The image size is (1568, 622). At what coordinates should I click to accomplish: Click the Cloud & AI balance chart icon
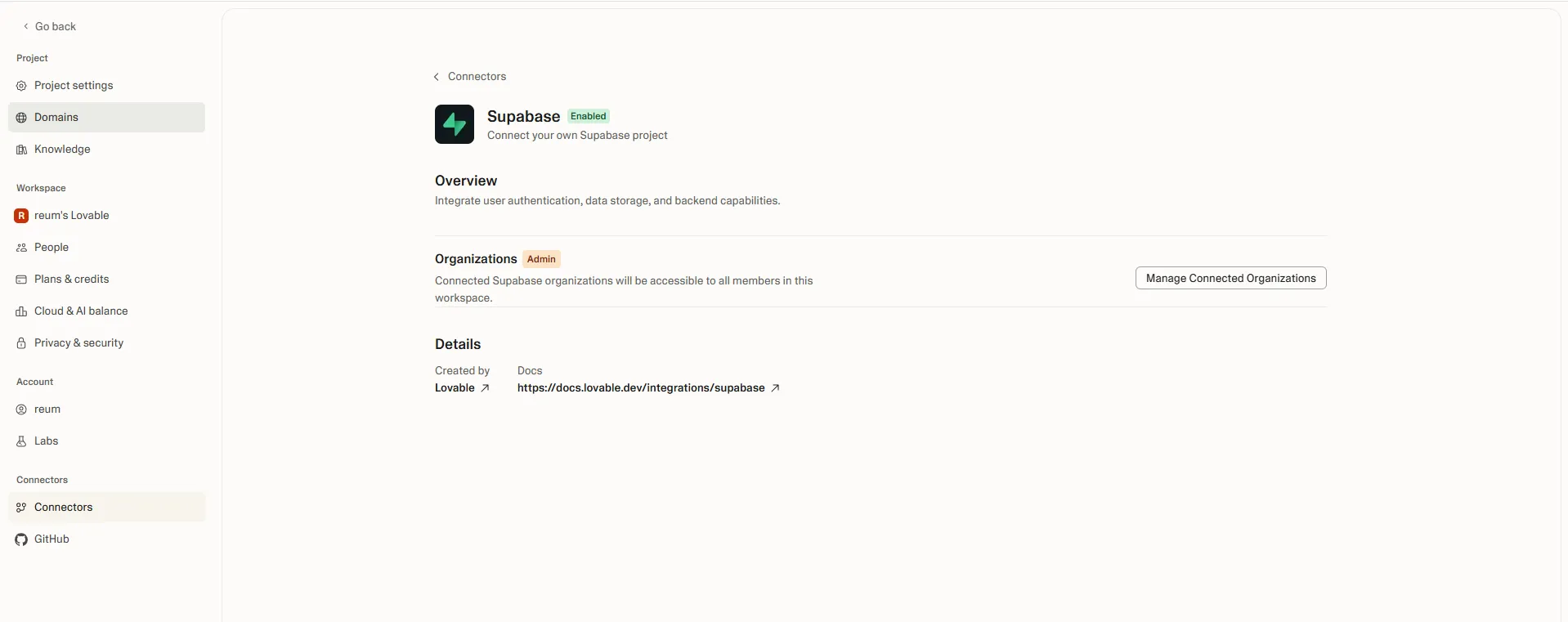(21, 311)
